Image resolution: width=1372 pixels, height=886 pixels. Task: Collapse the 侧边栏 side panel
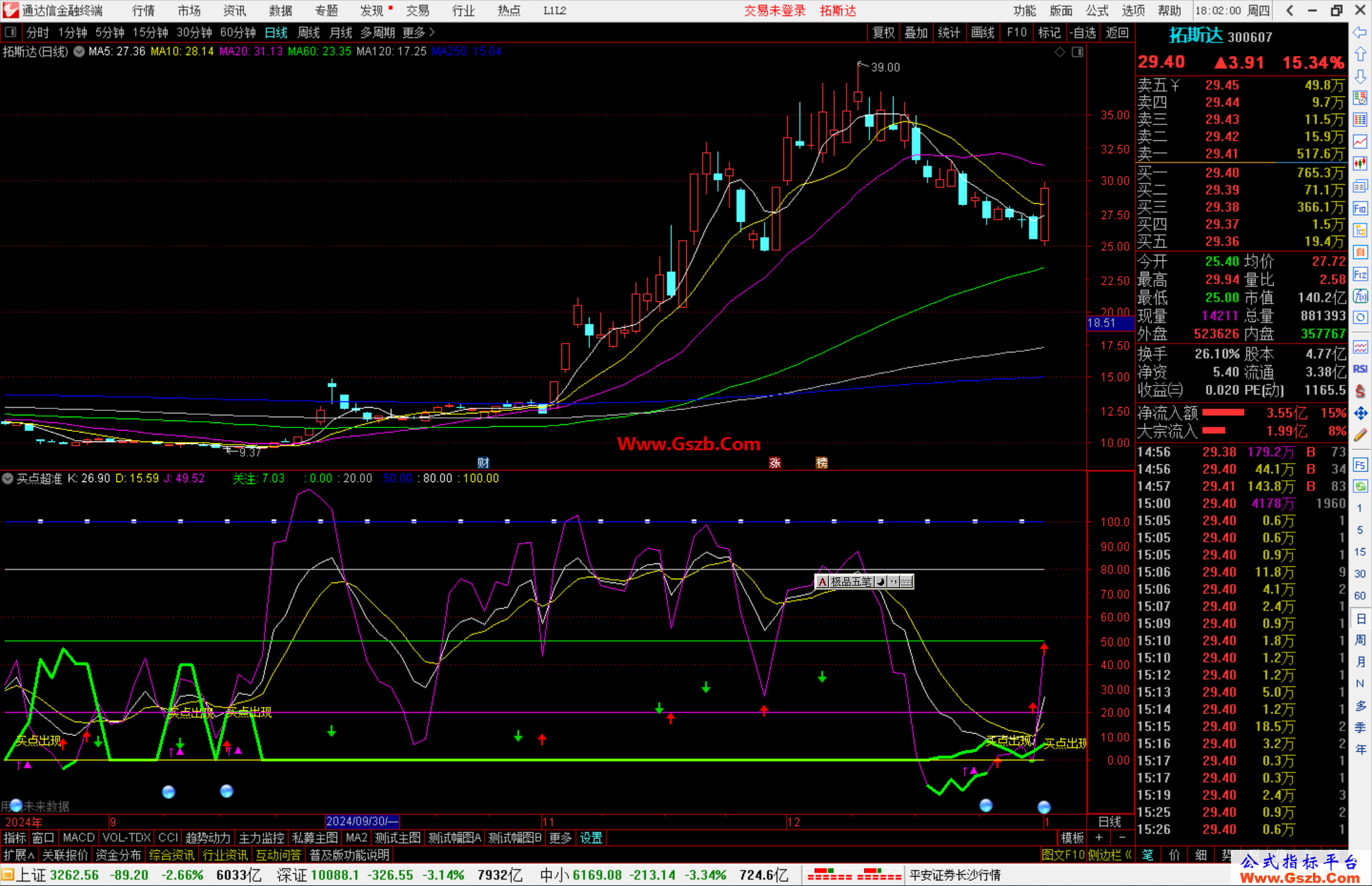point(1110,855)
